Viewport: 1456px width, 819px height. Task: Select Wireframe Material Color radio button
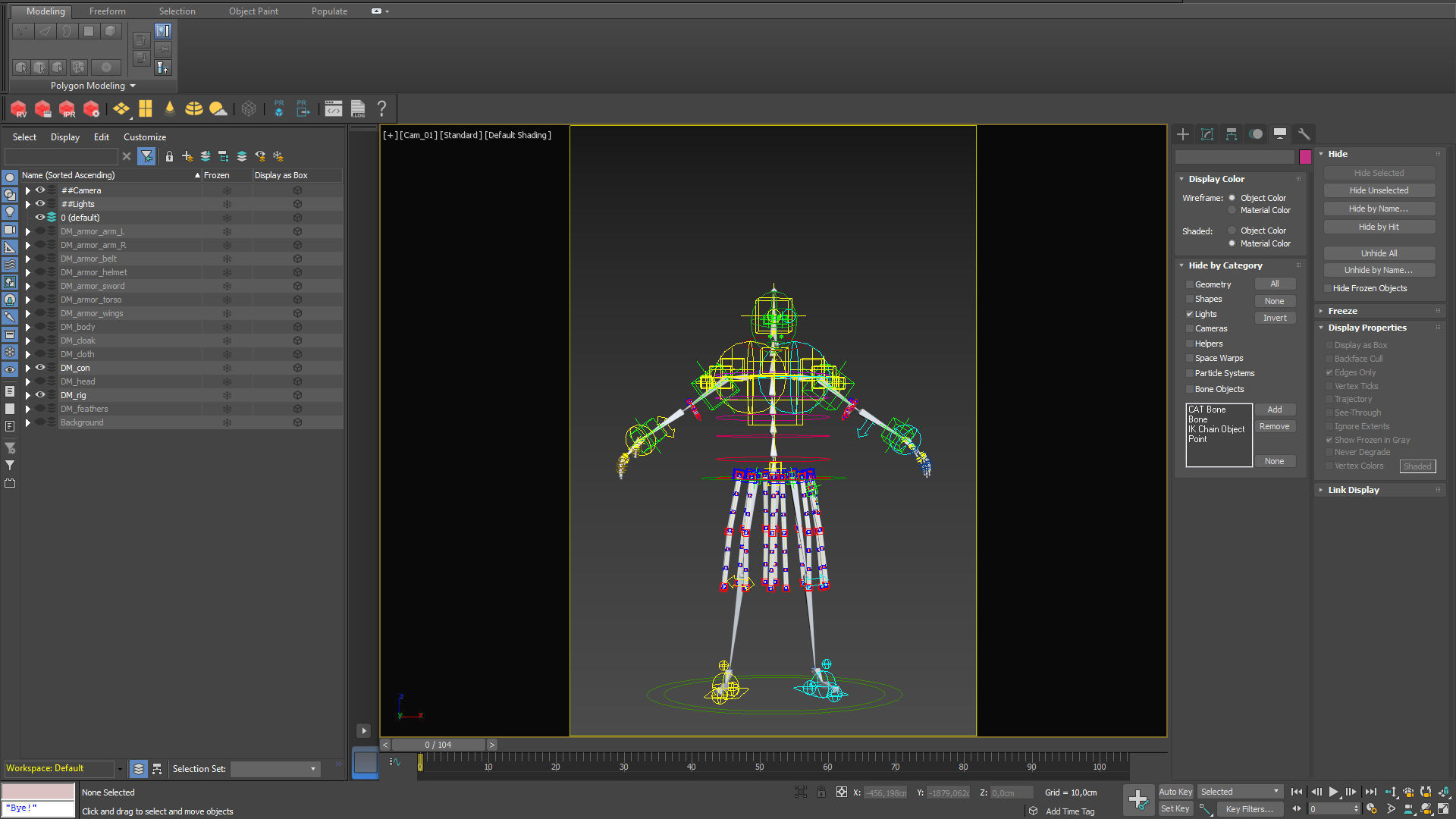pos(1232,210)
